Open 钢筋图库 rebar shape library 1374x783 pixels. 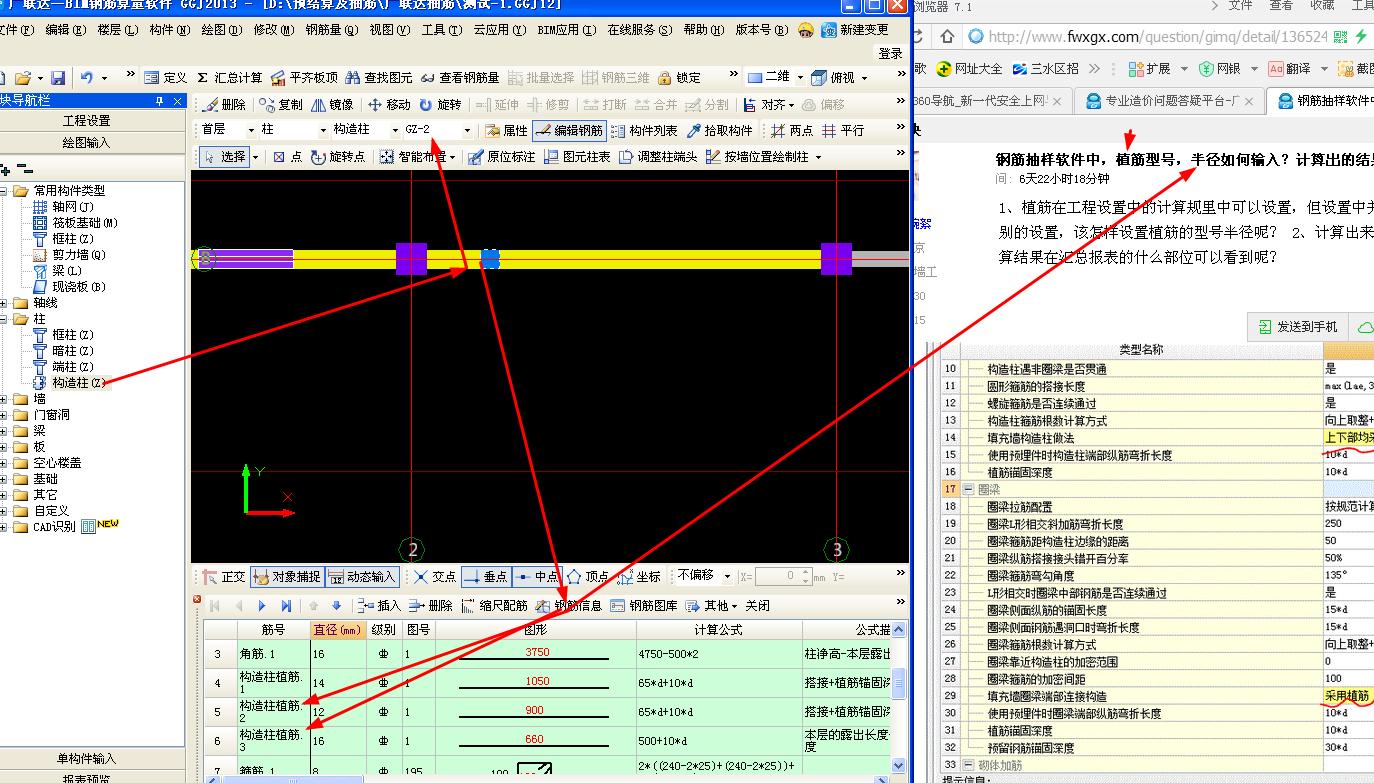tap(644, 605)
